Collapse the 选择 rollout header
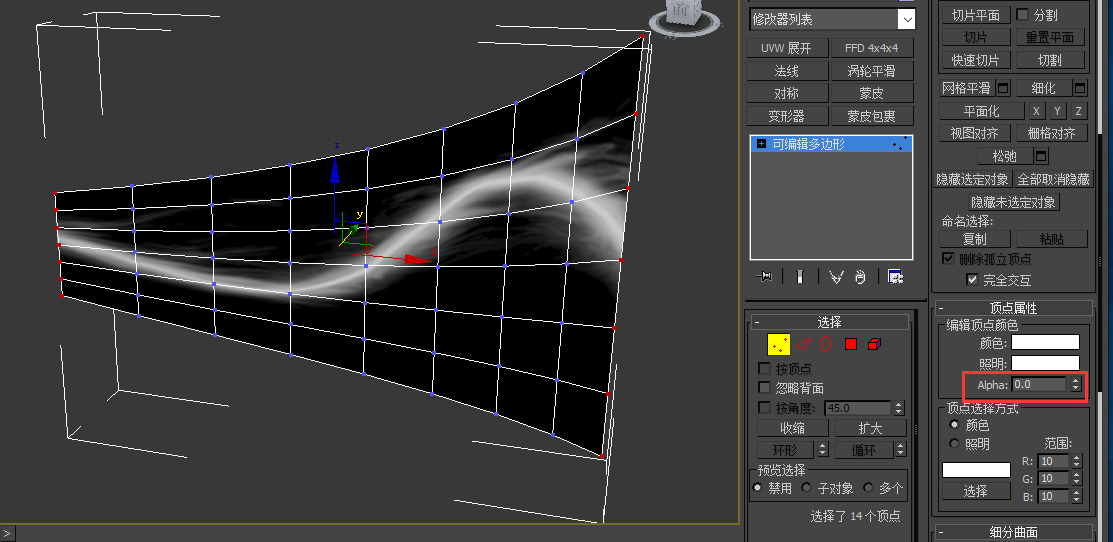Viewport: 1113px width, 542px height. [828, 322]
